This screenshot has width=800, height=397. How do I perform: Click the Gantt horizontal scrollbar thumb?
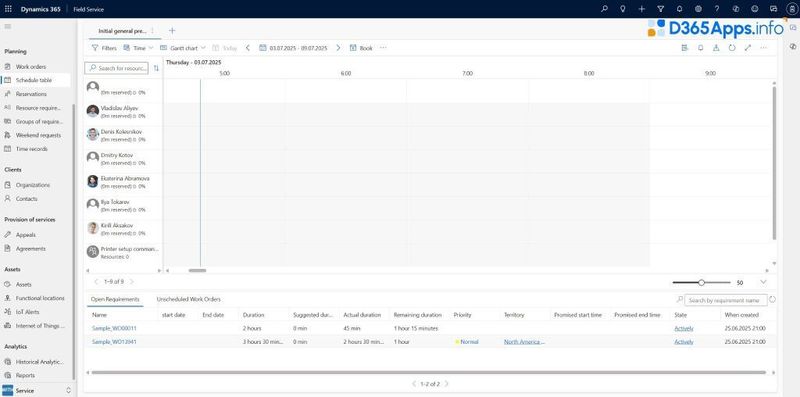[197, 271]
